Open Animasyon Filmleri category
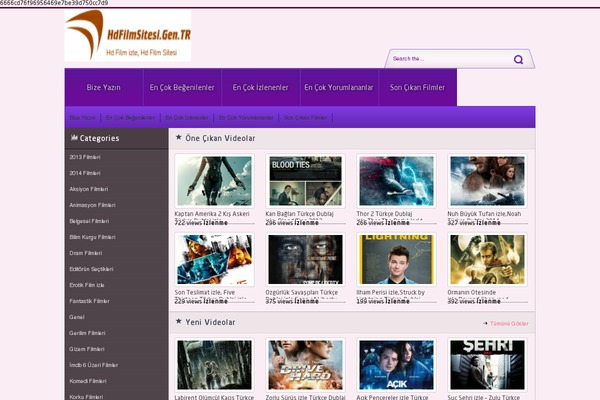The width and height of the screenshot is (600, 400). [x=92, y=205]
